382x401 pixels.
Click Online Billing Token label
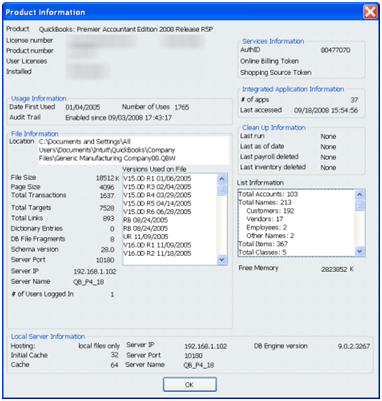(x=269, y=61)
